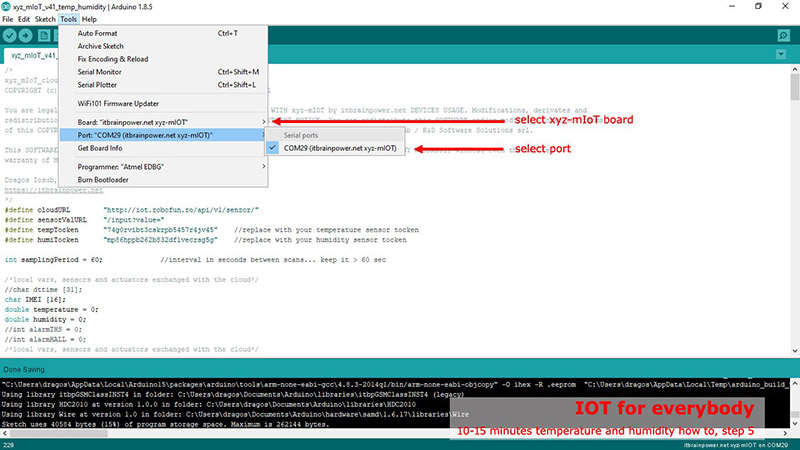Image resolution: width=800 pixels, height=450 pixels.
Task: Click the console scroll right arrow
Action: [785, 433]
